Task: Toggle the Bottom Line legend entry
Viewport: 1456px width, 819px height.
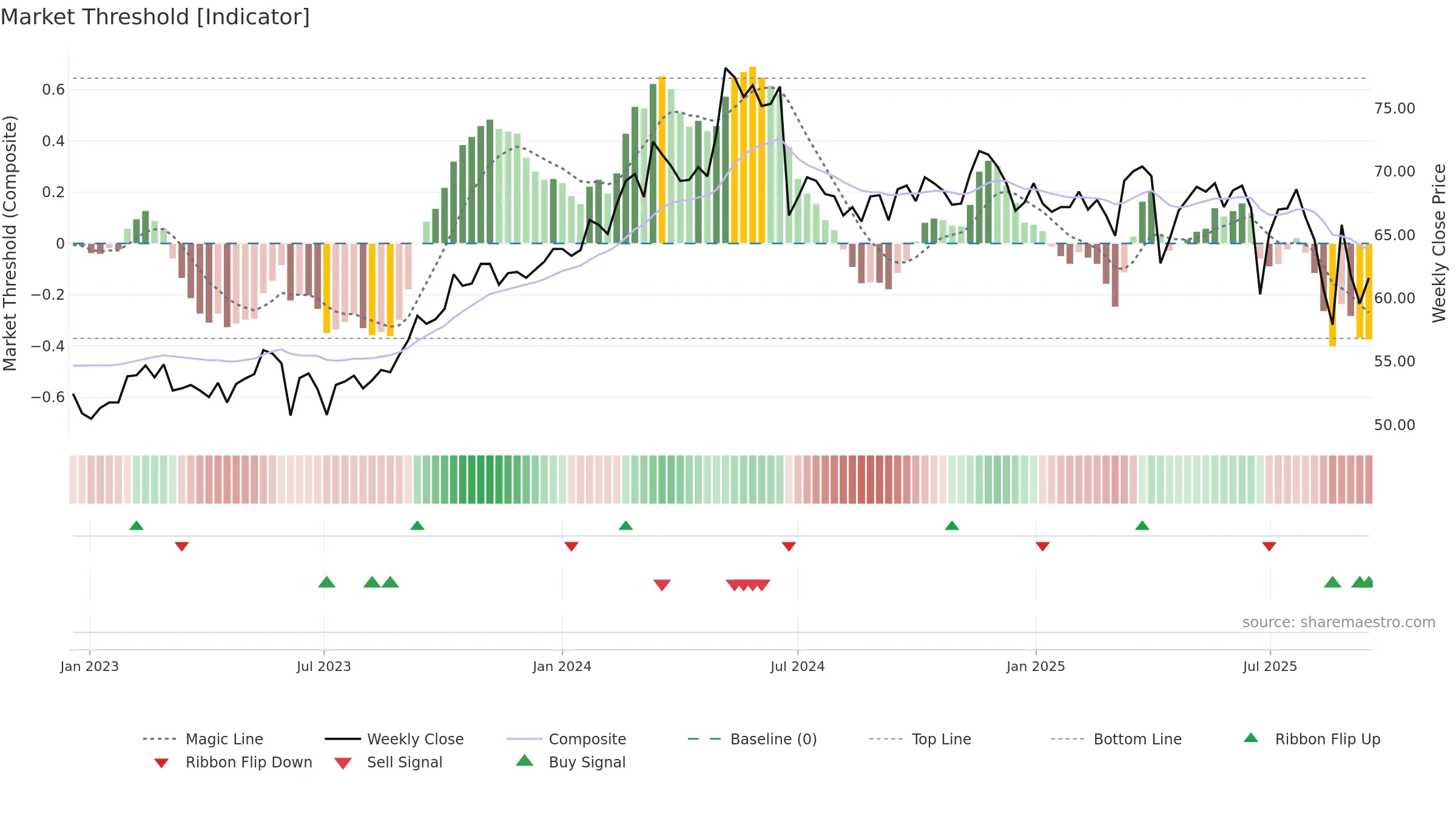Action: click(1116, 739)
